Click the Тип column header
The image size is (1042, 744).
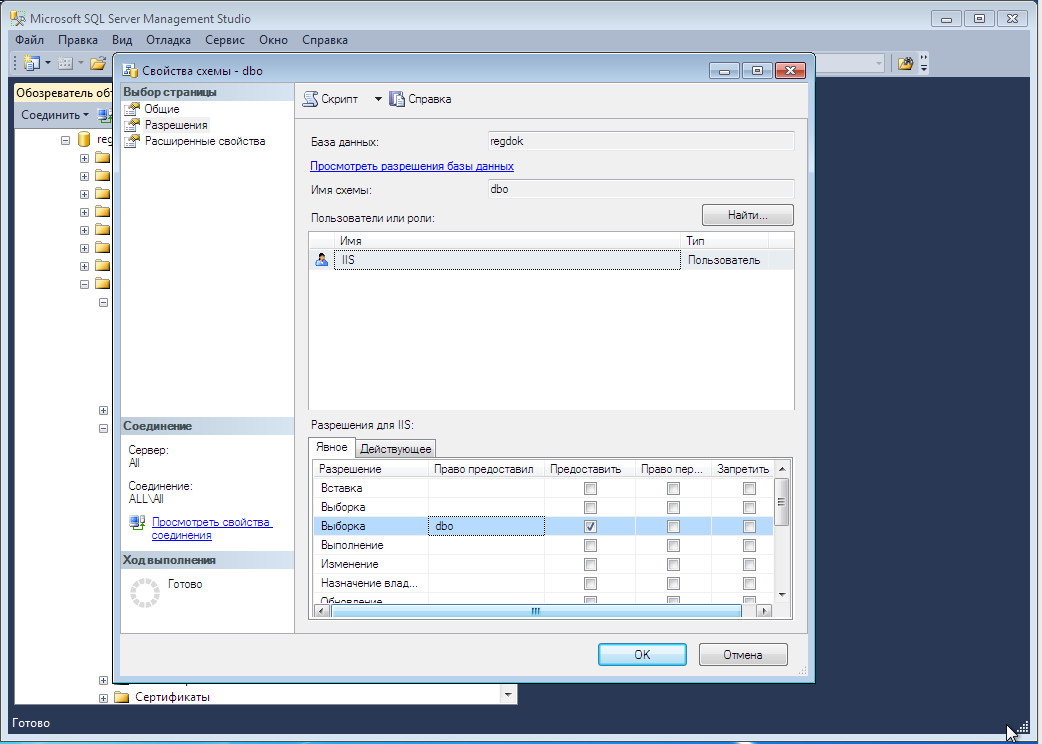point(724,240)
